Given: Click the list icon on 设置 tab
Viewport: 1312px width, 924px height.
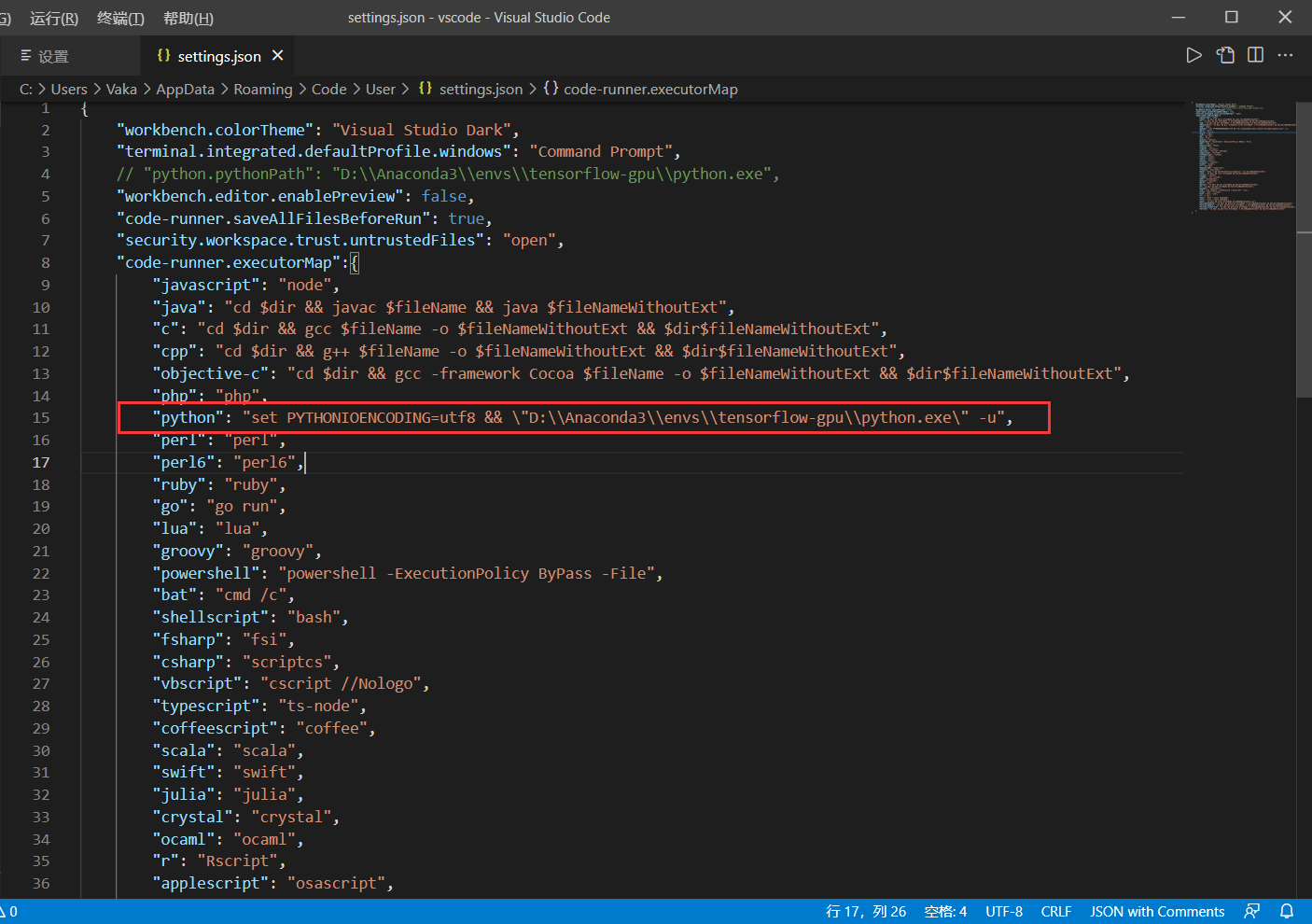Looking at the screenshot, I should point(26,56).
